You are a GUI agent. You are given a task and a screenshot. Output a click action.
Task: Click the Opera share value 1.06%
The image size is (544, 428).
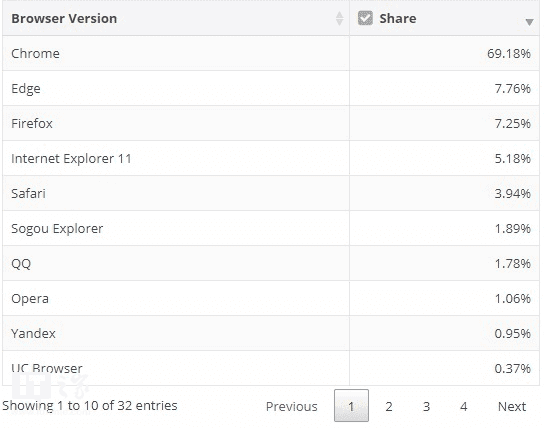(512, 298)
